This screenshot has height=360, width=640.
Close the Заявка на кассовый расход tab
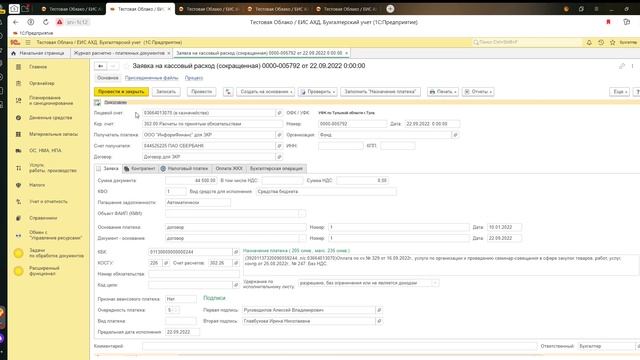[347, 53]
